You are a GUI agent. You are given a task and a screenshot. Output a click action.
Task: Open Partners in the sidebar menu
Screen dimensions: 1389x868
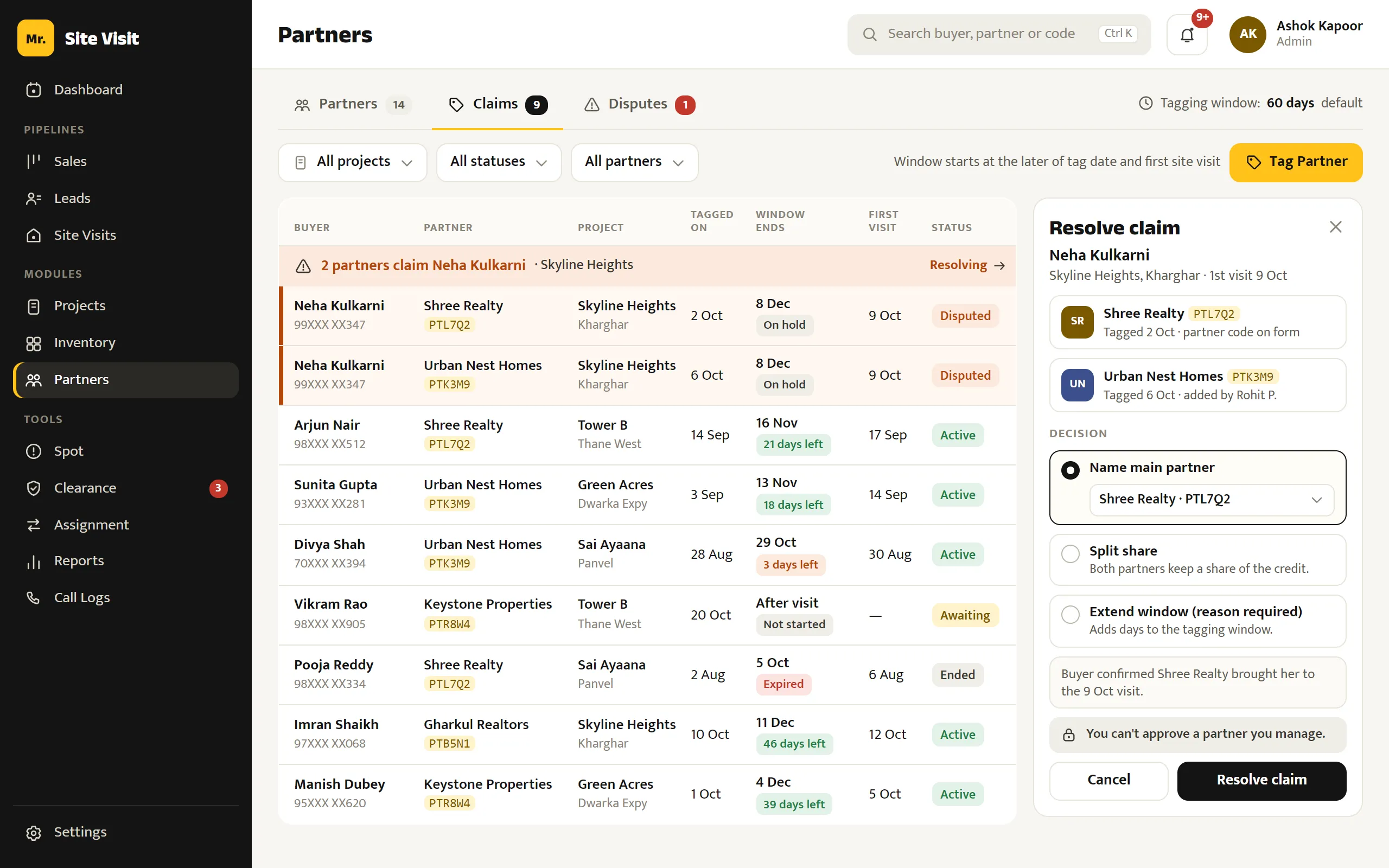tap(126, 380)
